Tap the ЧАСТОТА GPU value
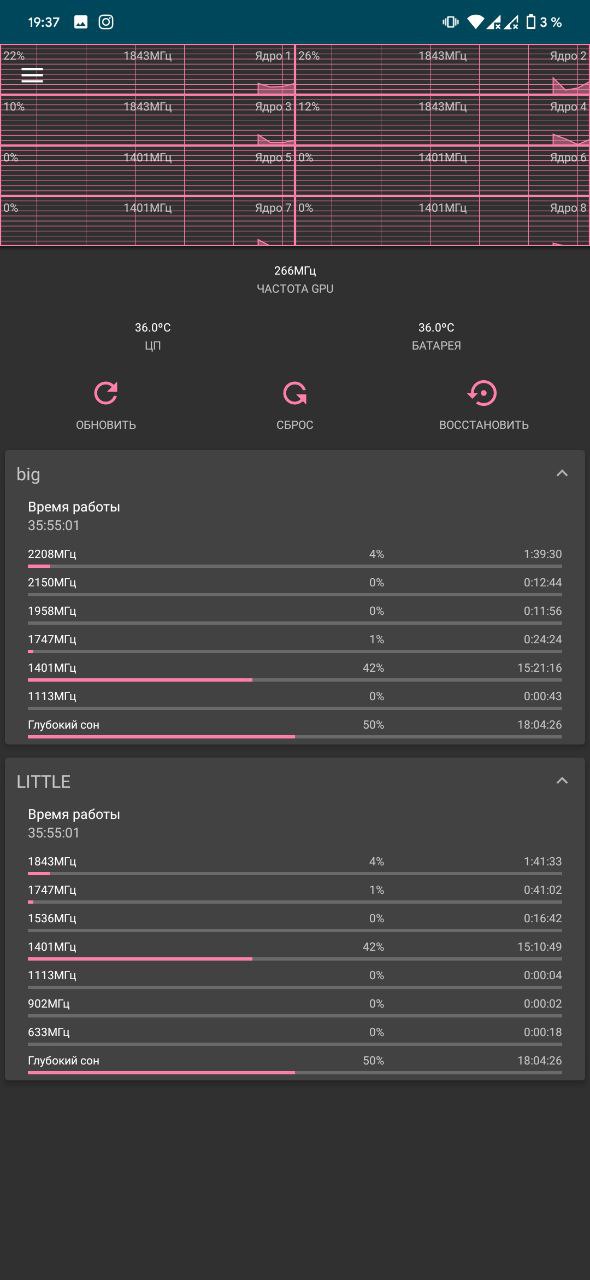Viewport: 590px width, 1280px height. (x=295, y=271)
